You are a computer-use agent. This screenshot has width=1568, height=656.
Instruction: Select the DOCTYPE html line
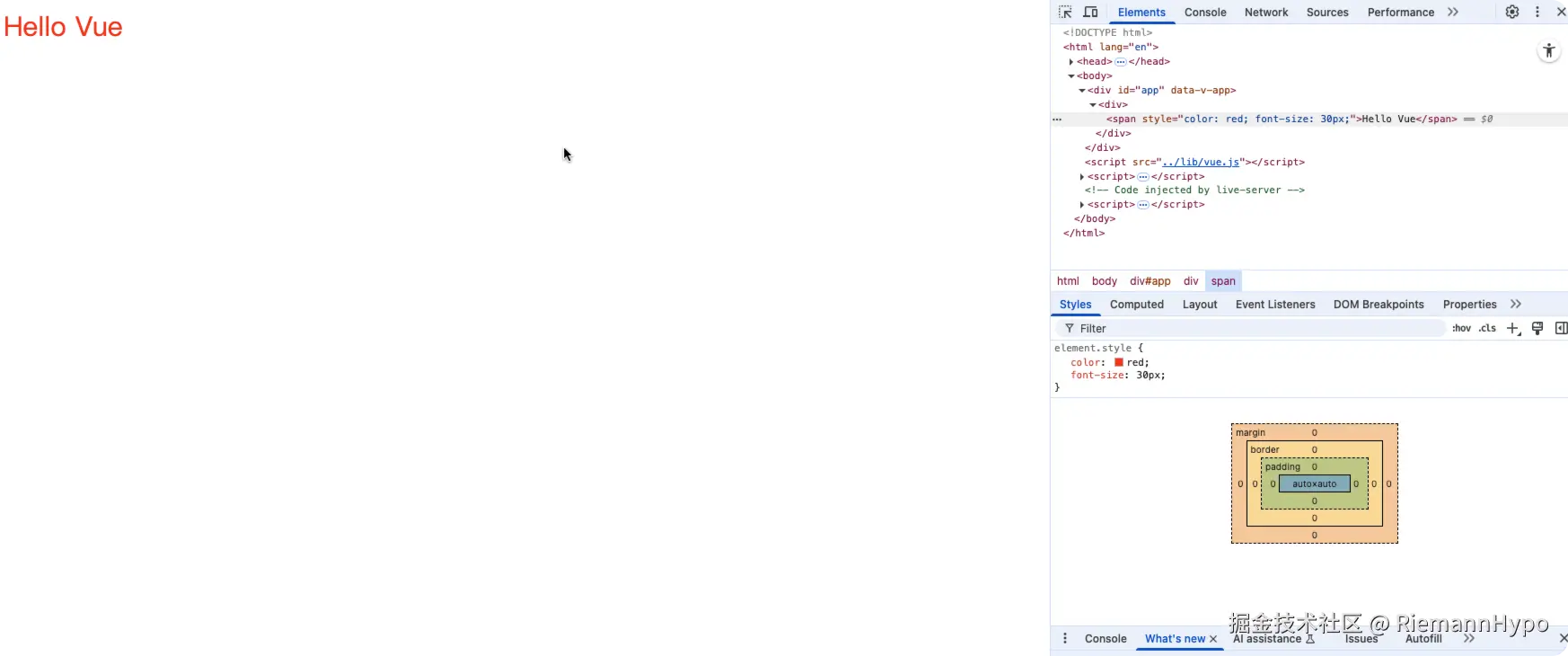click(x=1107, y=32)
